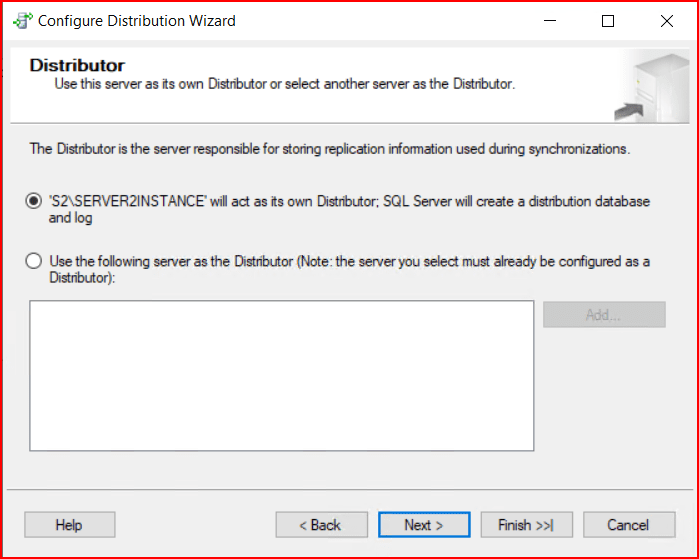Click the Finish >>| button
Viewport: 699px width, 559px height.
click(x=525, y=525)
